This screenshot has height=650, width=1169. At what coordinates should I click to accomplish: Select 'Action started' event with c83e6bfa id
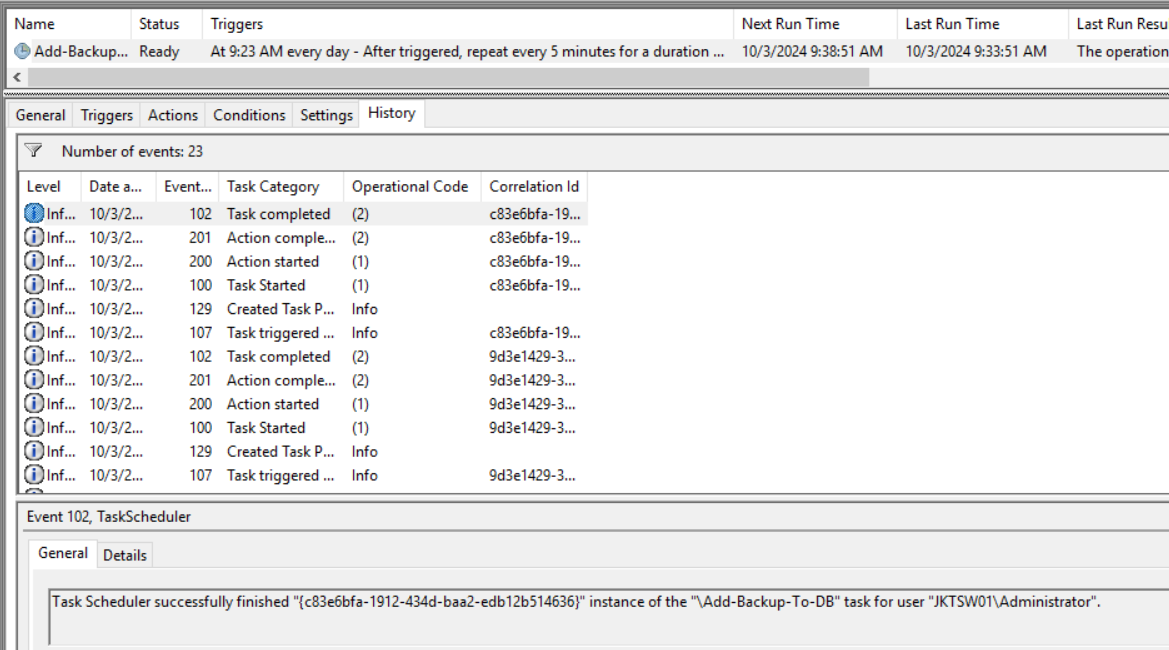click(303, 262)
